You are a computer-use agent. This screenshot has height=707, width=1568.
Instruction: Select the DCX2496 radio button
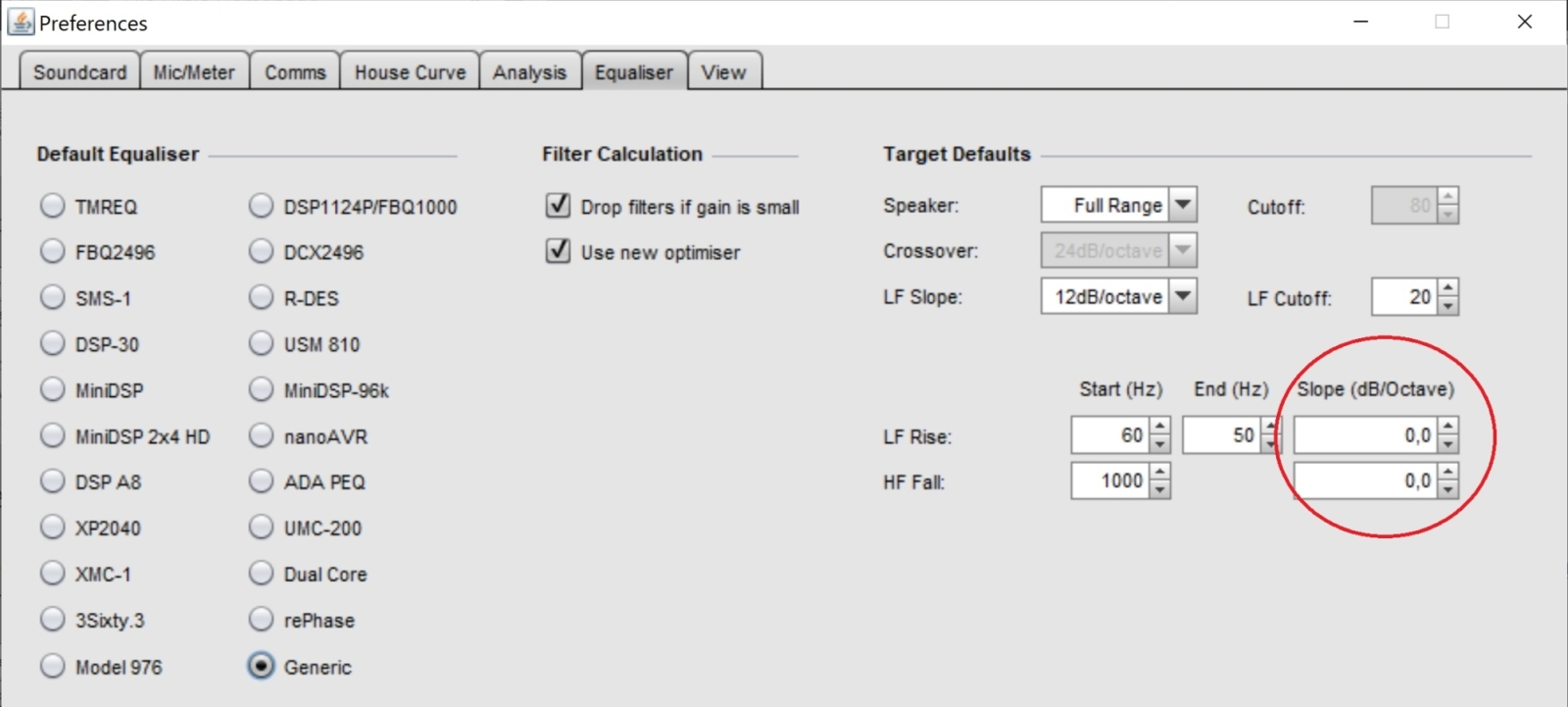tap(261, 252)
